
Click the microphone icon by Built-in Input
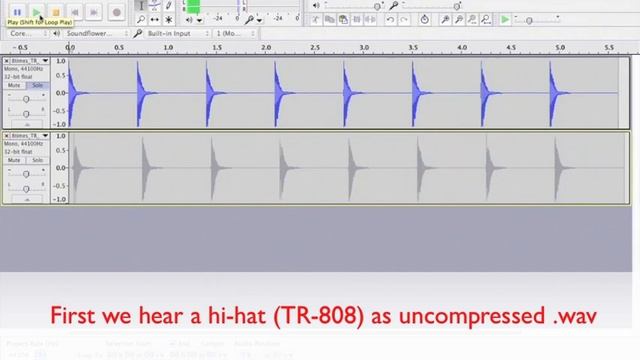(x=138, y=33)
